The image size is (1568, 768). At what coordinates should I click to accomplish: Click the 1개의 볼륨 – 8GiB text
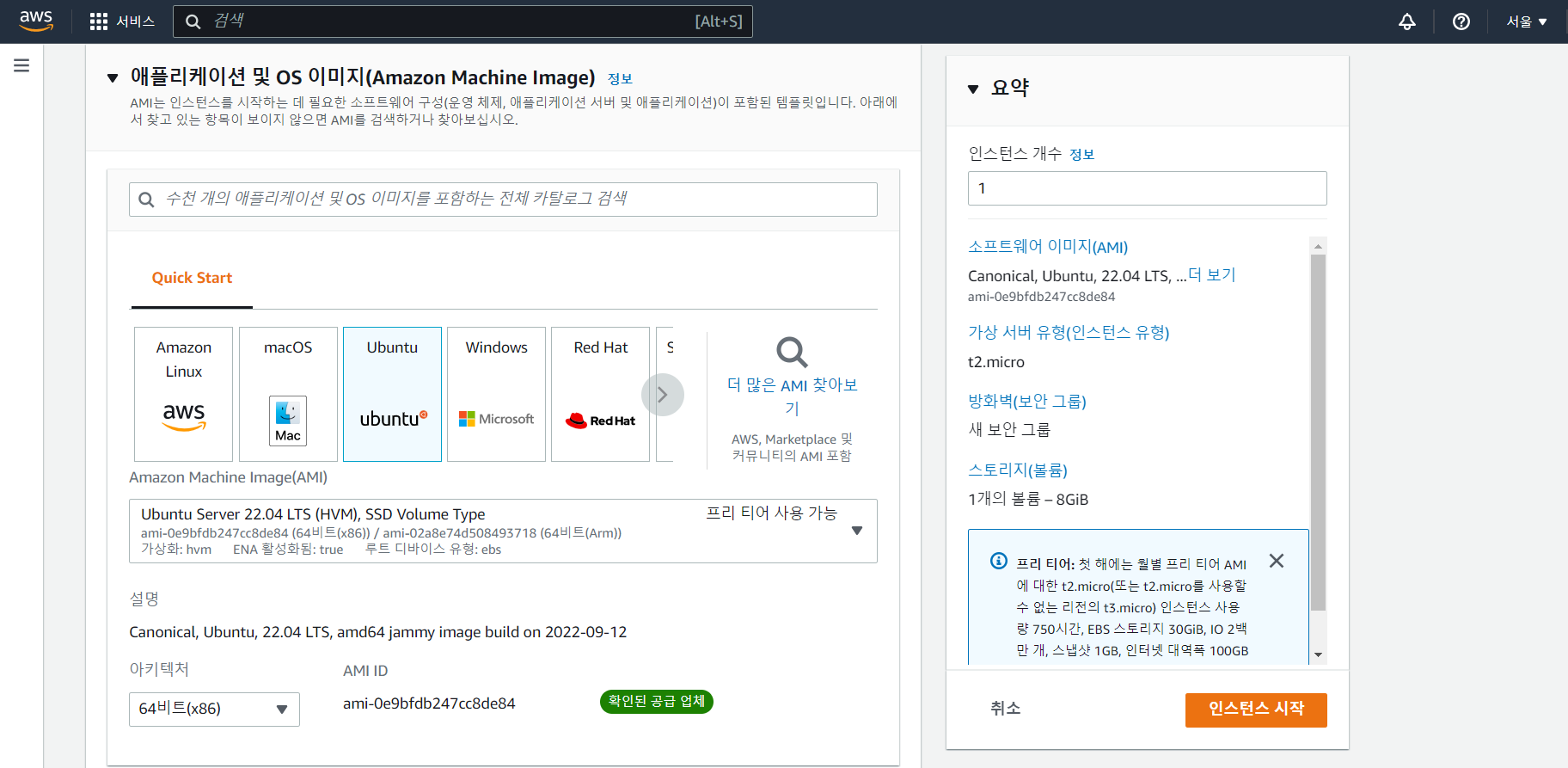(1028, 500)
